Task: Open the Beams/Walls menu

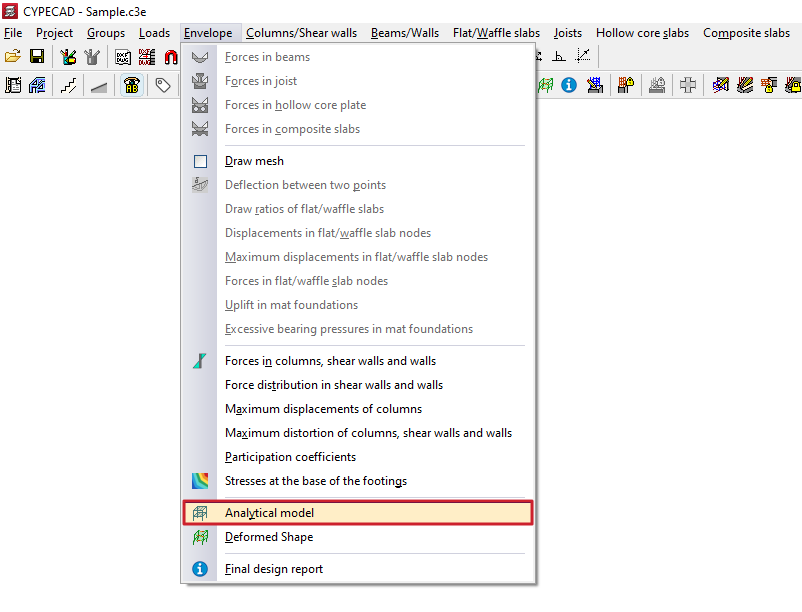Action: [x=405, y=33]
